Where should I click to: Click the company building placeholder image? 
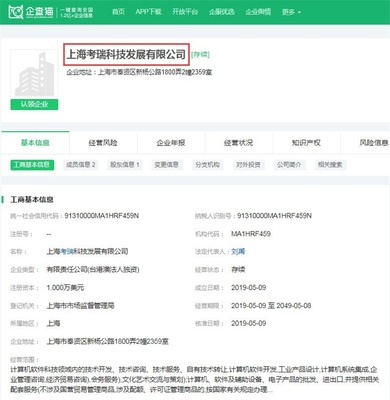click(34, 73)
